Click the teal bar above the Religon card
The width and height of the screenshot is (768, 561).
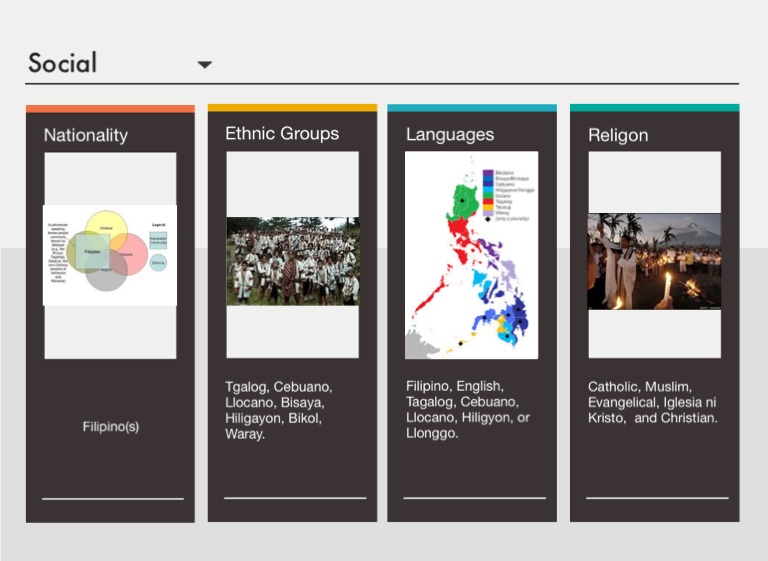point(654,107)
